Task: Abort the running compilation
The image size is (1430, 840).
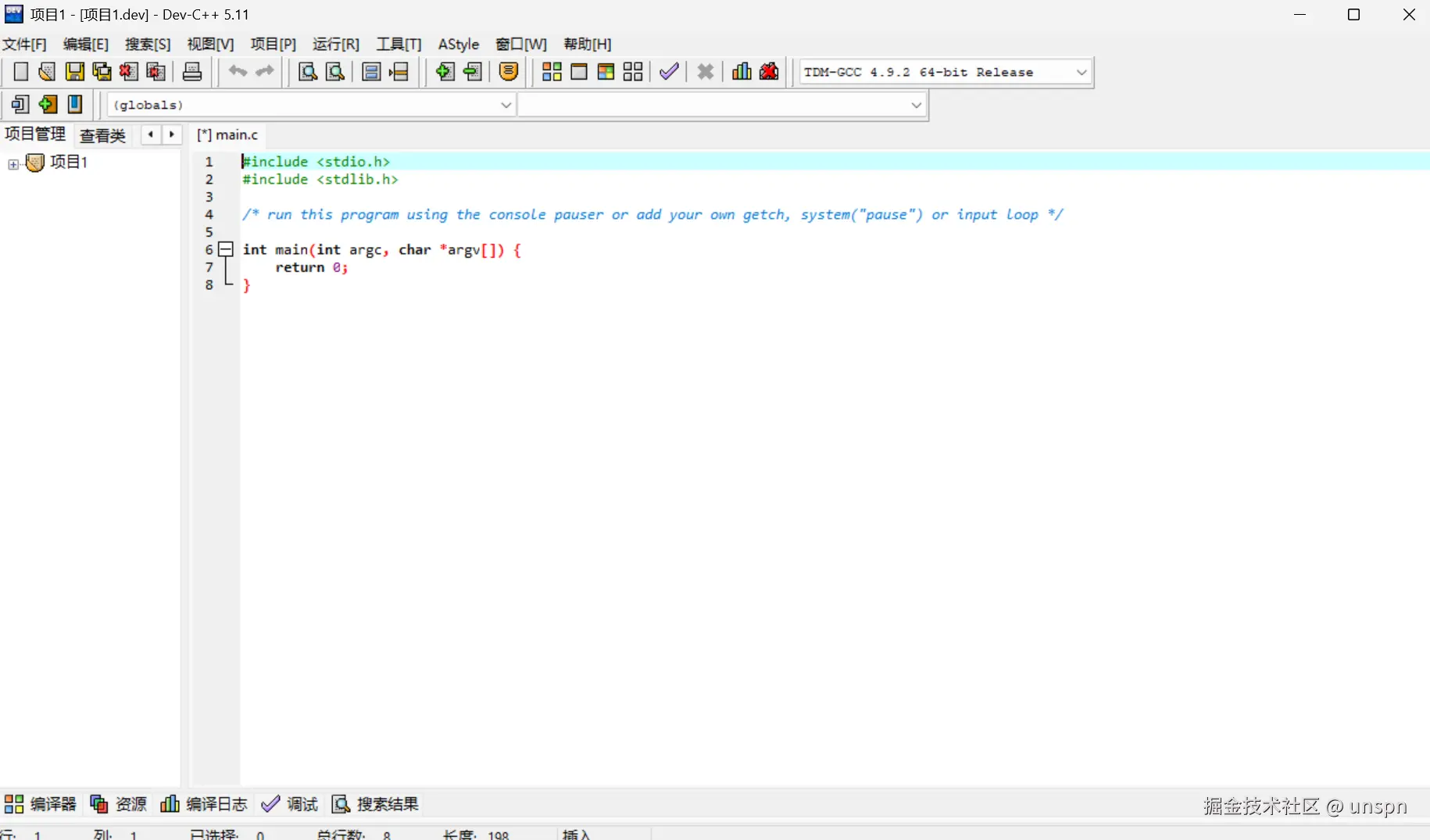Action: click(x=706, y=71)
